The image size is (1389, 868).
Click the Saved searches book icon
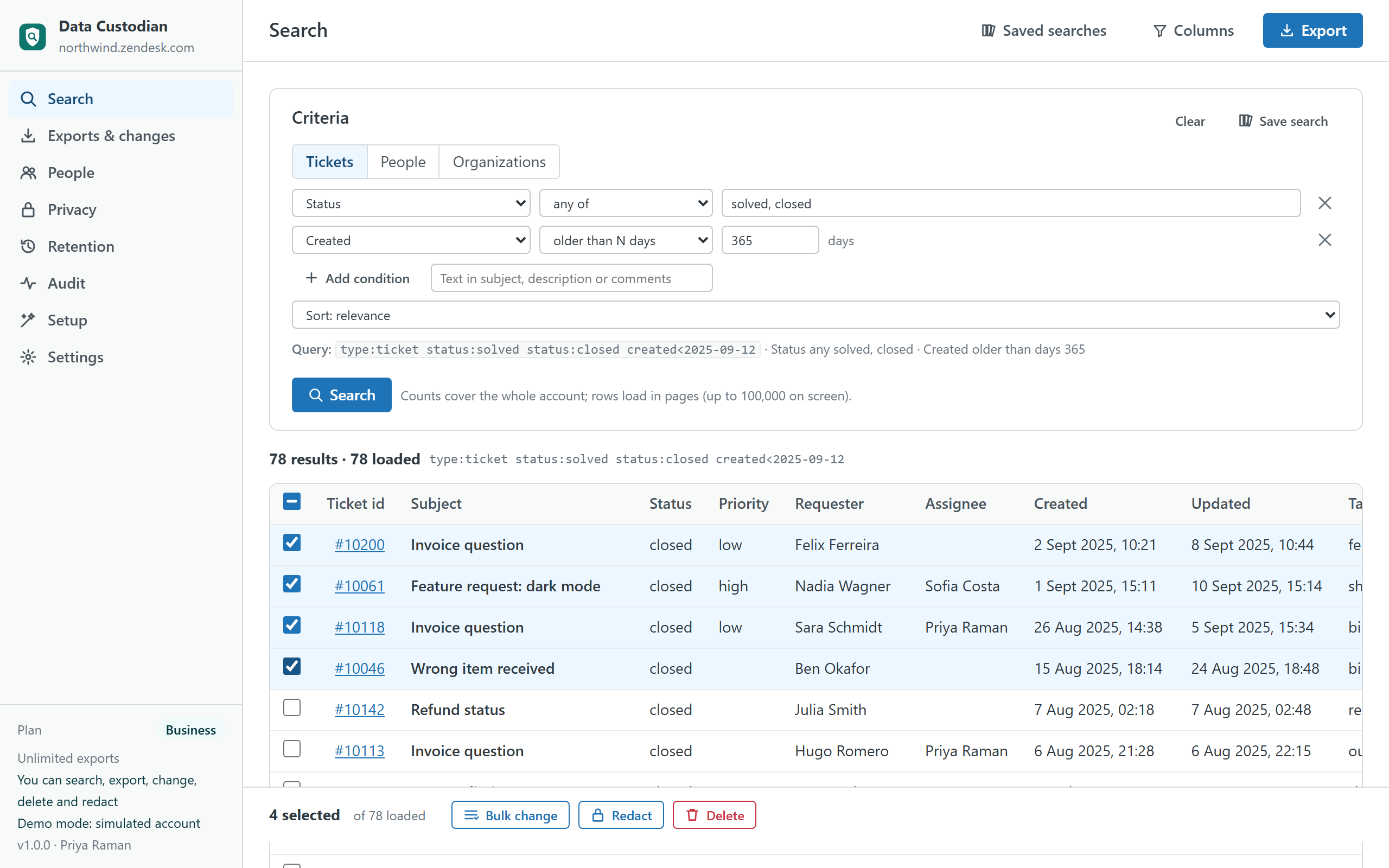(988, 30)
